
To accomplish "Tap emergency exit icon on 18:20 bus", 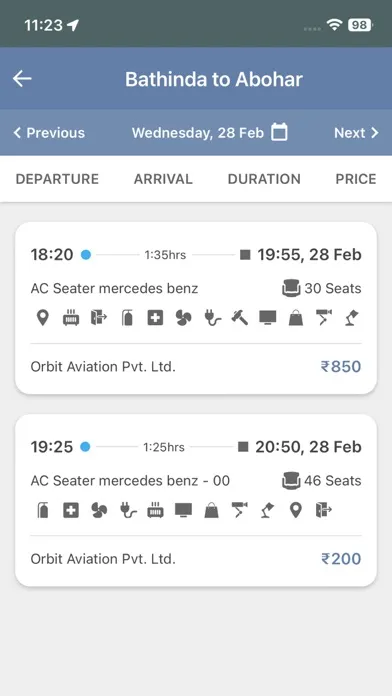I will point(99,318).
